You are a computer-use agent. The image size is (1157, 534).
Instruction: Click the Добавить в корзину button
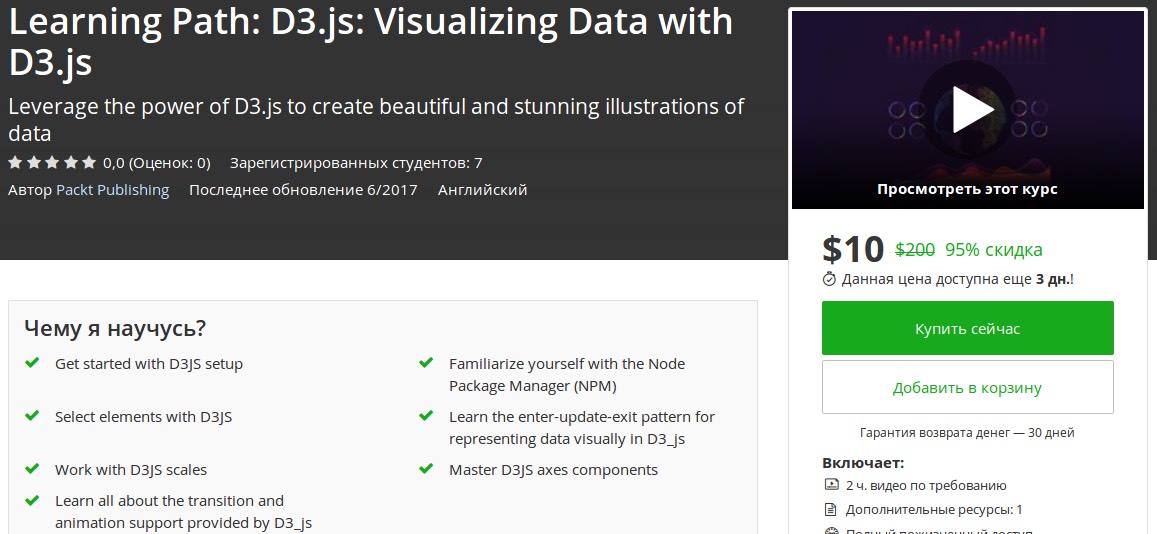click(x=967, y=387)
